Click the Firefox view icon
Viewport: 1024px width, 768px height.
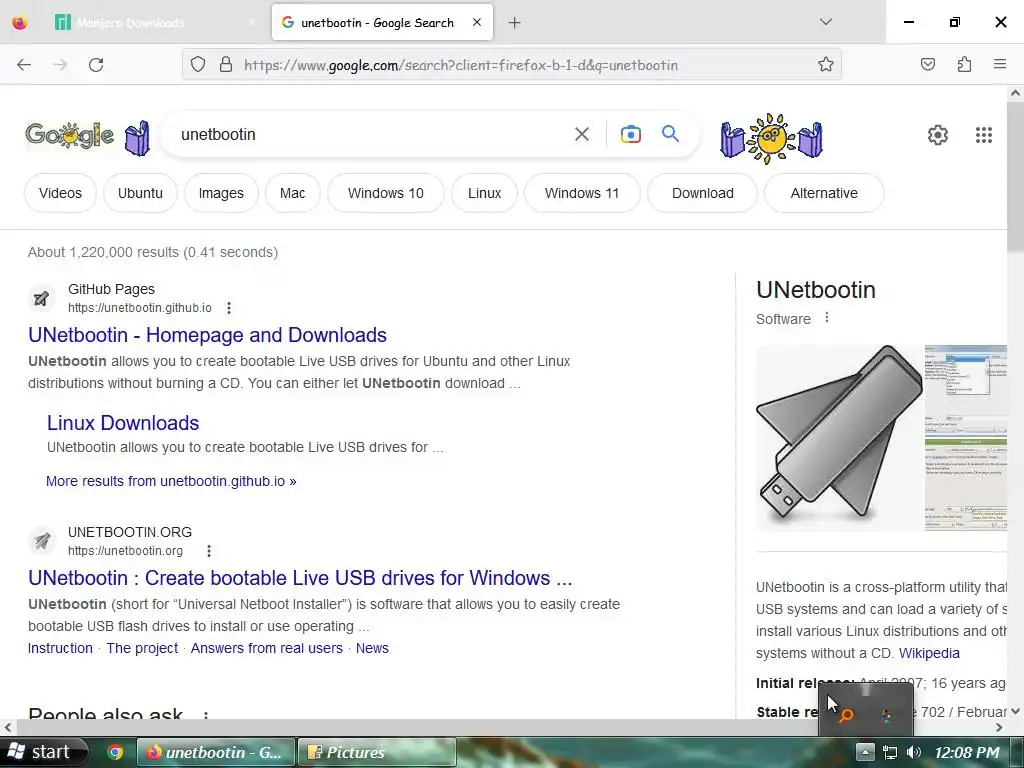[x=20, y=23]
